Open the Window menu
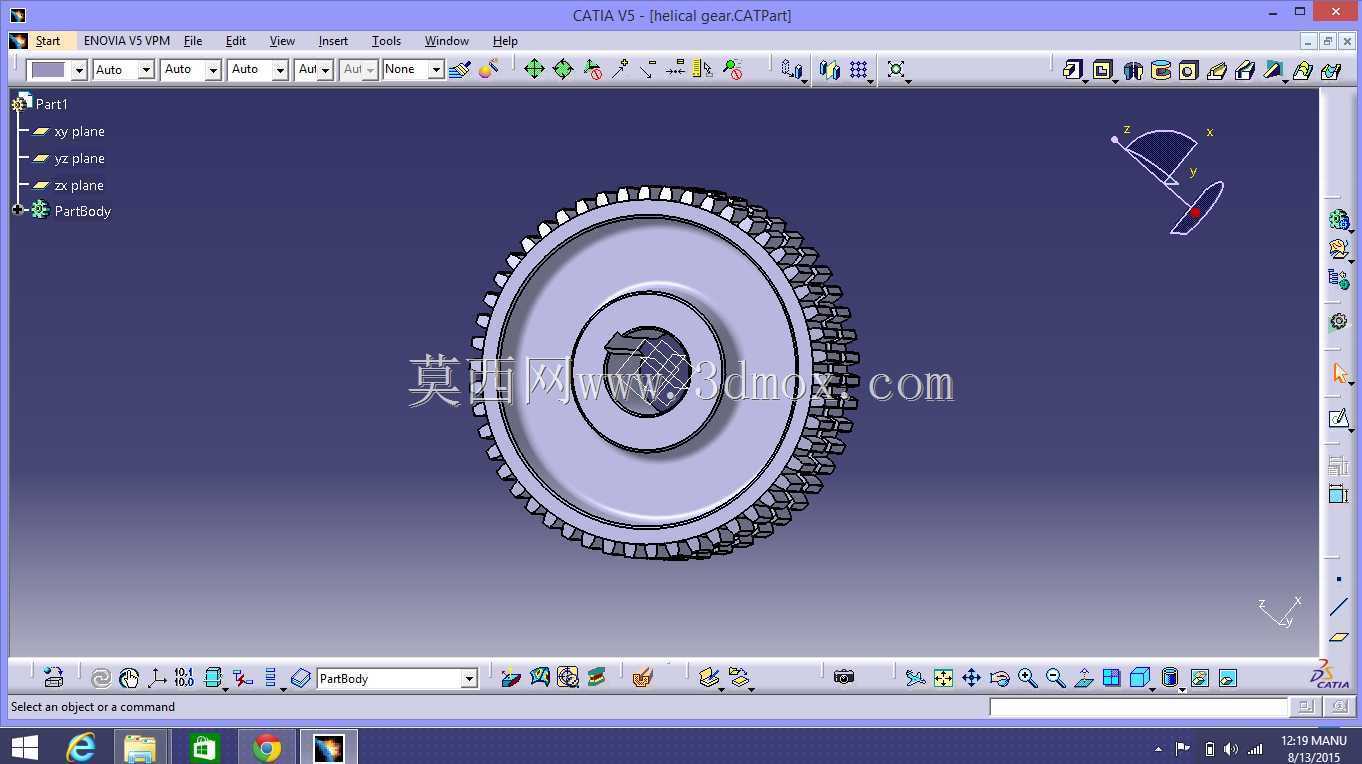 447,41
